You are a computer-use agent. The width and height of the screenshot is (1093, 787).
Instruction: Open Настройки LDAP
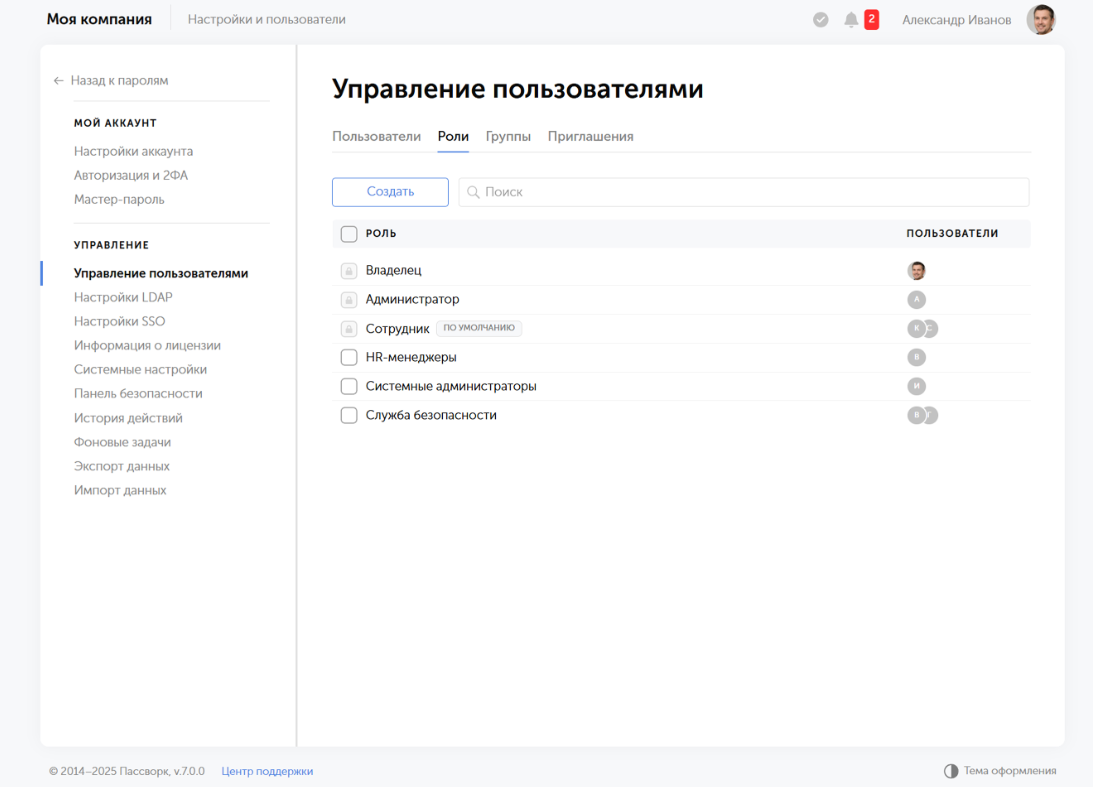(123, 298)
